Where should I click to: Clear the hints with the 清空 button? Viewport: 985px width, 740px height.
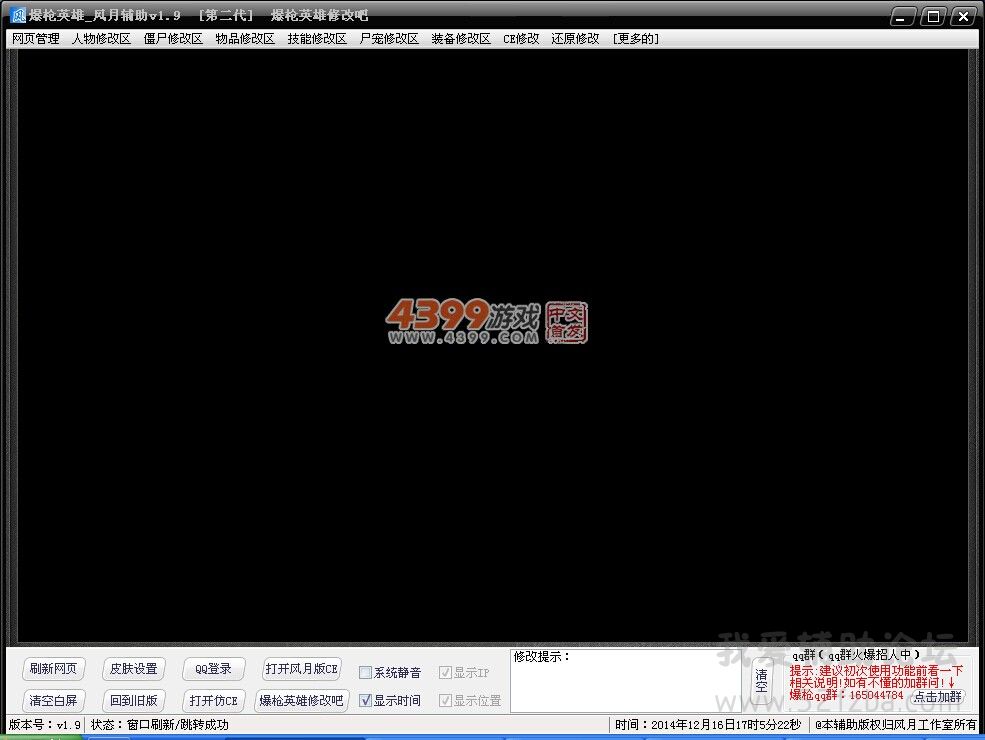pyautogui.click(x=761, y=681)
